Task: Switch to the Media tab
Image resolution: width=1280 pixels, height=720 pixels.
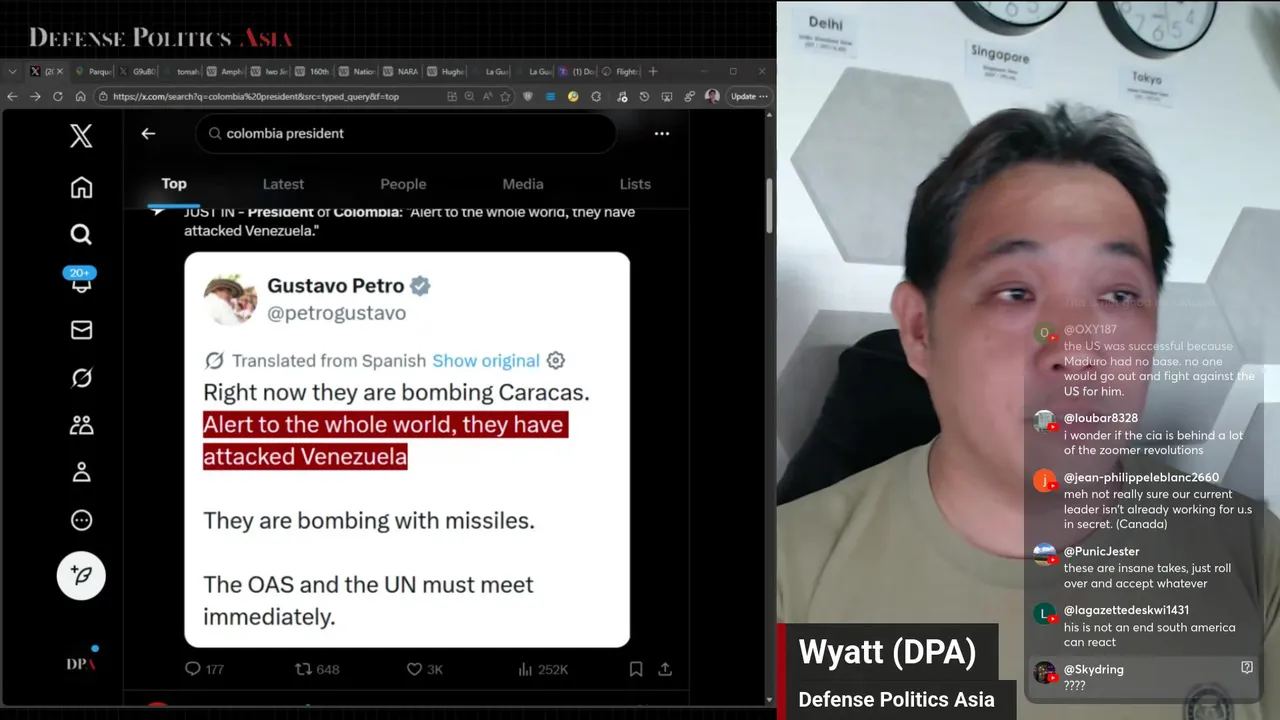Action: (x=523, y=184)
